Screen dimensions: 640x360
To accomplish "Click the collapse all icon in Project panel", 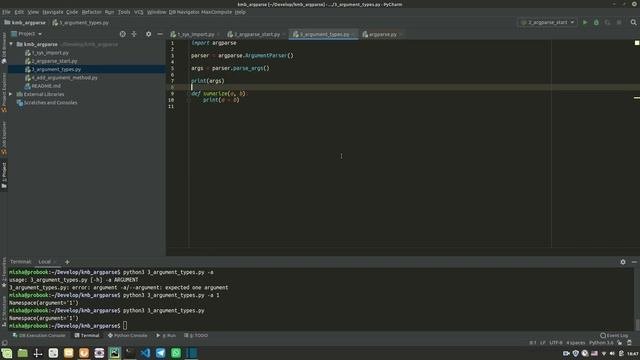I will pyautogui.click(x=134, y=34).
